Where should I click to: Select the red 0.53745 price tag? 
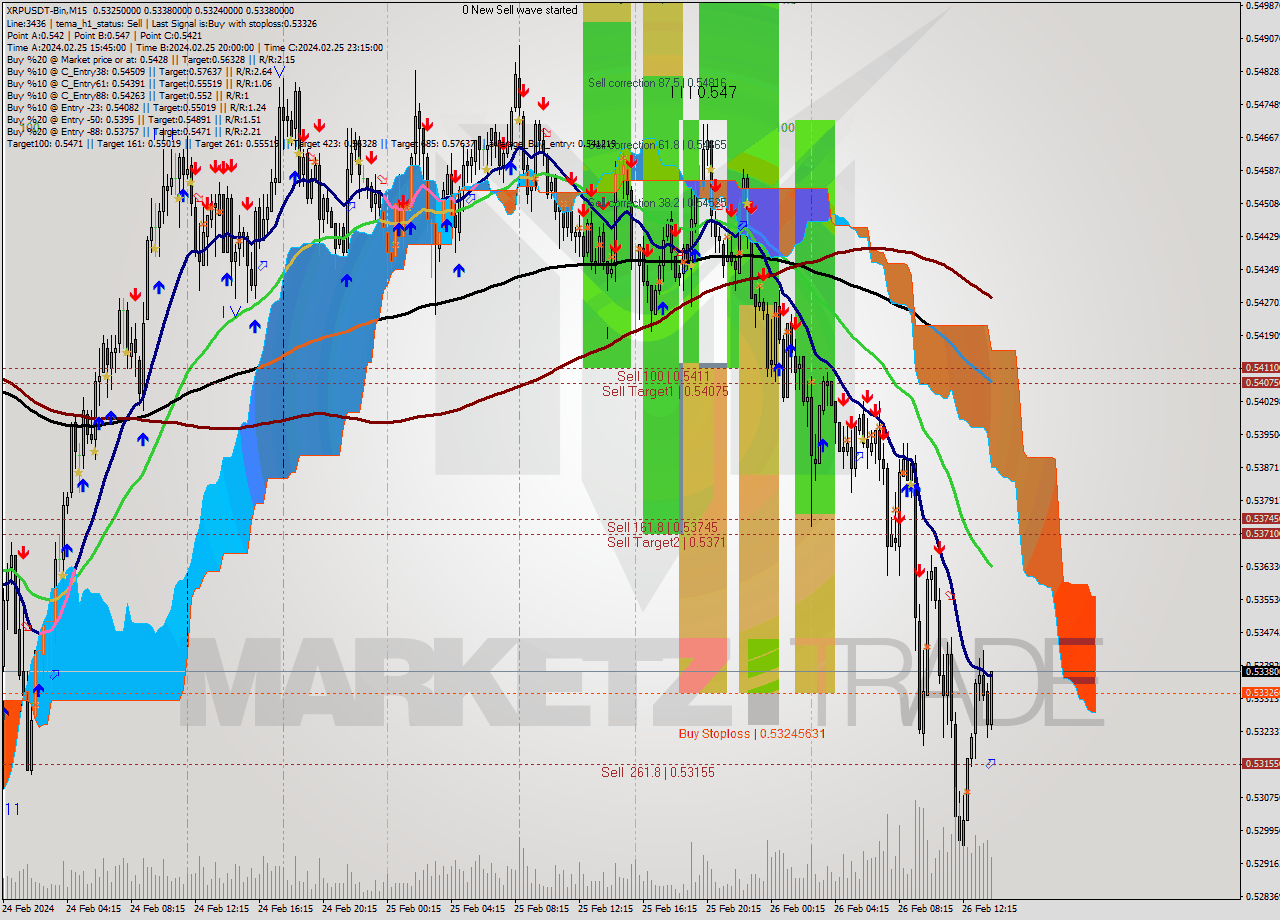click(x=1261, y=518)
